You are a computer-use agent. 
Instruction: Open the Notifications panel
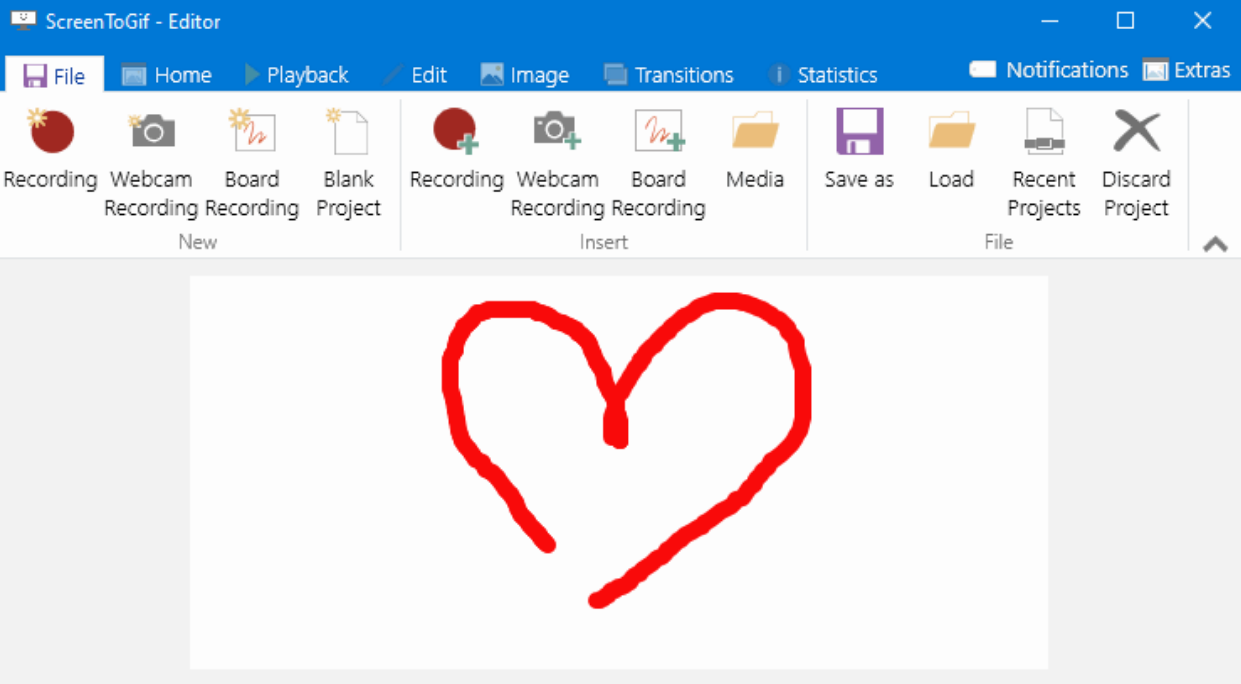[x=1049, y=70]
